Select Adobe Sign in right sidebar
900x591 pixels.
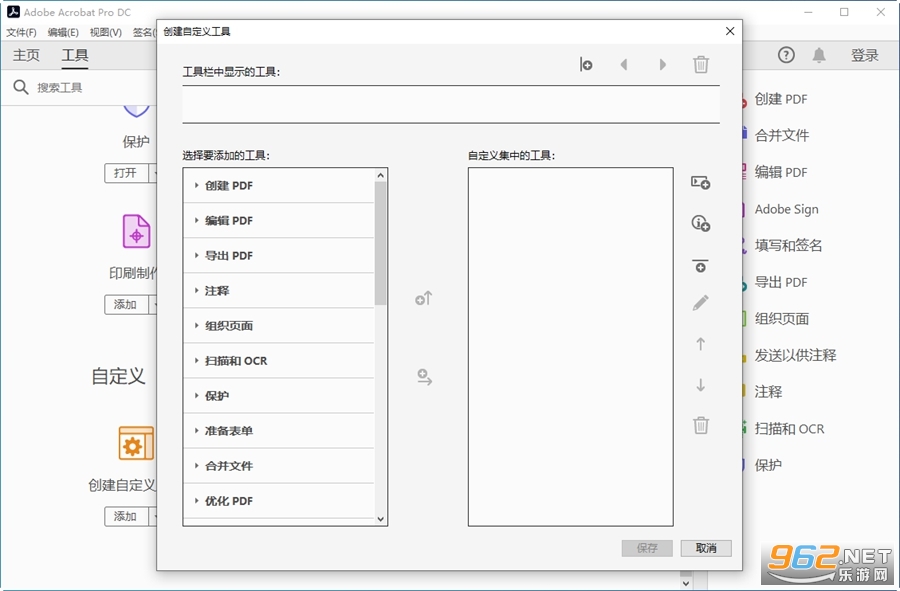786,209
